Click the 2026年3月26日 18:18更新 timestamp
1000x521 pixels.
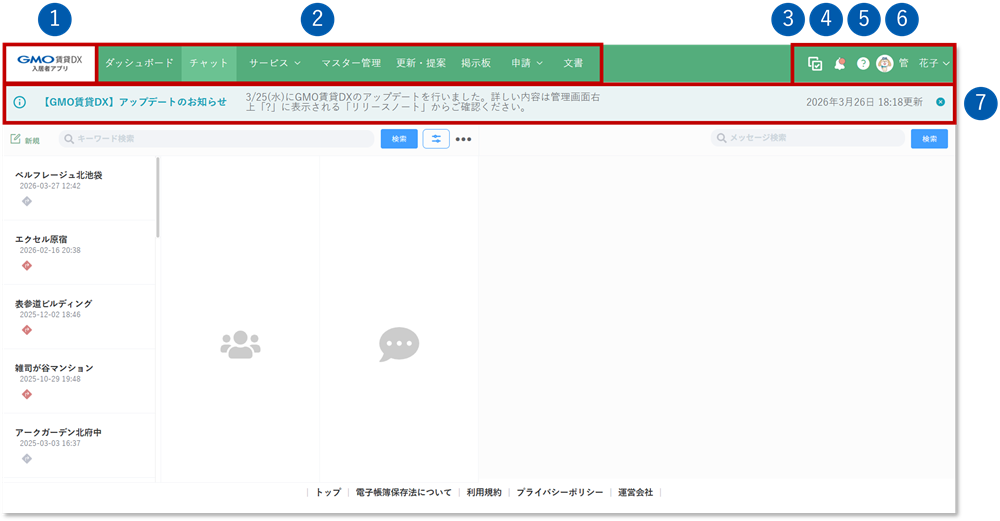pos(864,102)
